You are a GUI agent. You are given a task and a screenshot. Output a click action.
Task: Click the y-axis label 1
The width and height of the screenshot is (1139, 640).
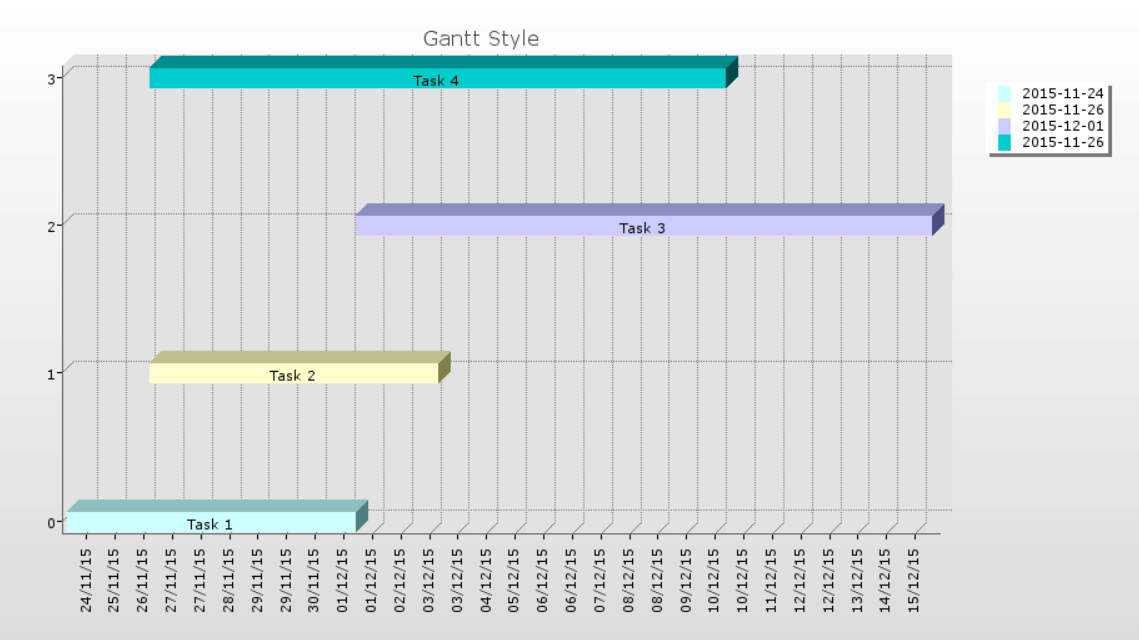click(x=52, y=375)
